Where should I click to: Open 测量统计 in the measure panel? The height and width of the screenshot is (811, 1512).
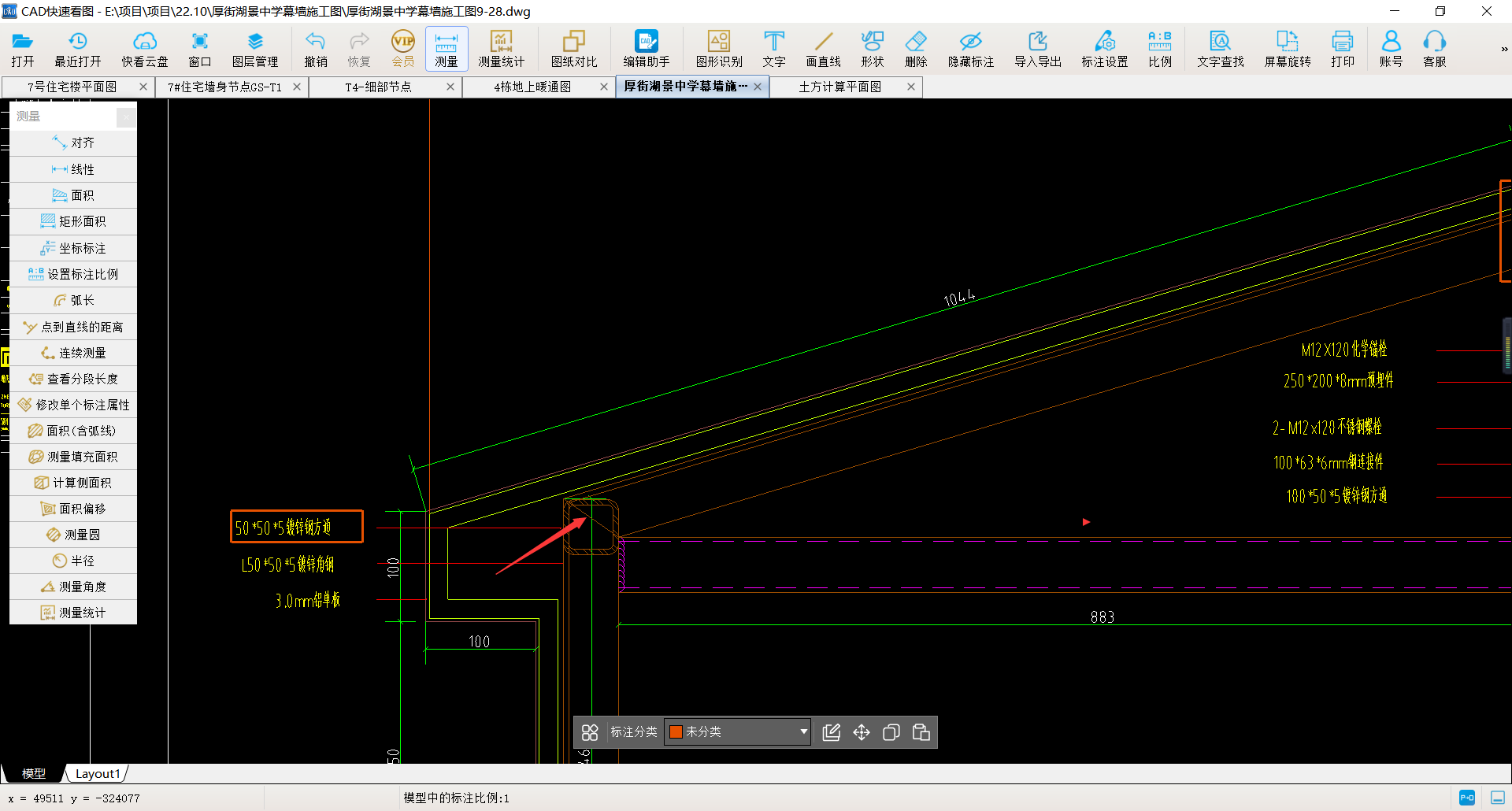point(73,613)
